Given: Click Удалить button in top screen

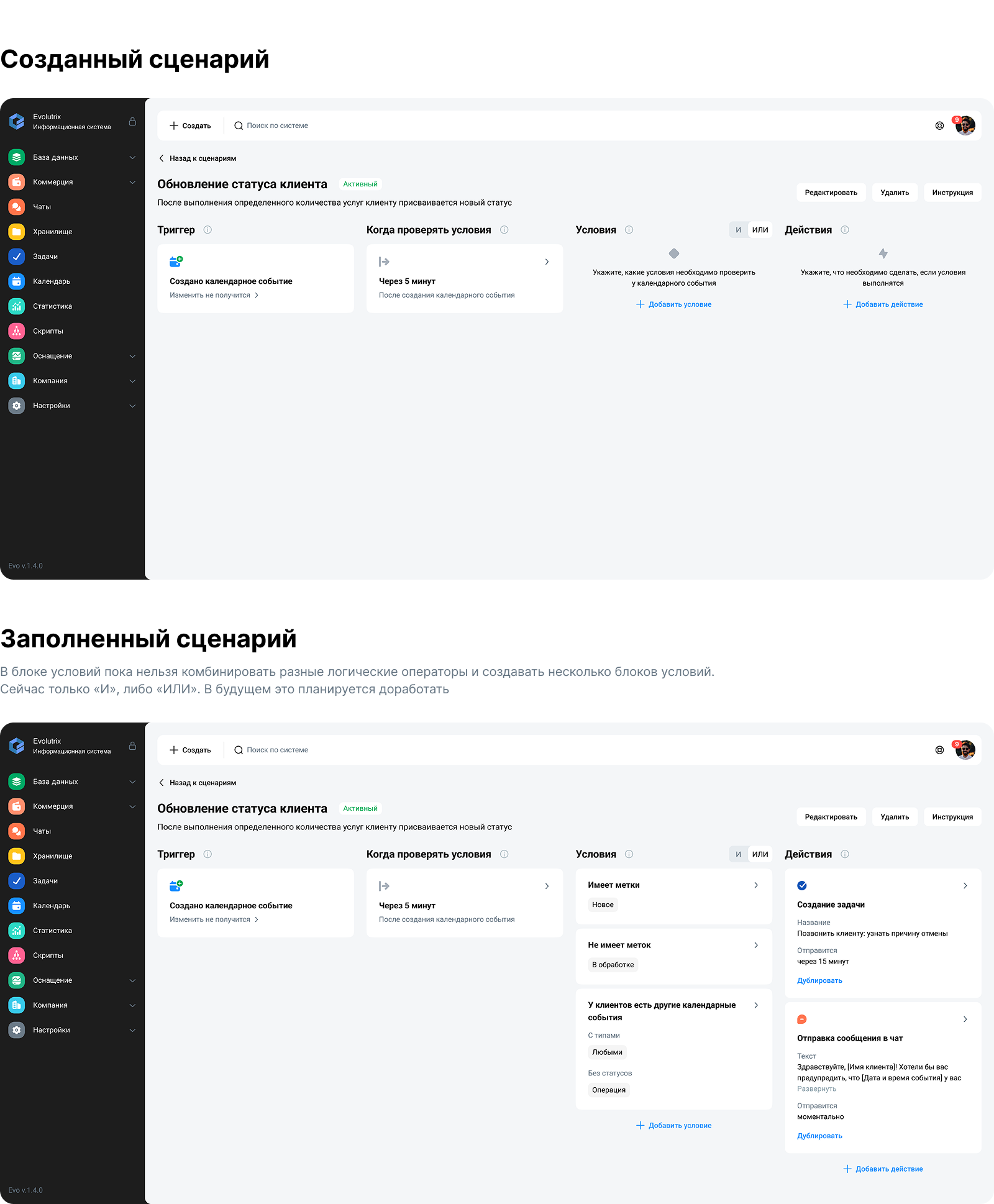Looking at the screenshot, I should [895, 193].
